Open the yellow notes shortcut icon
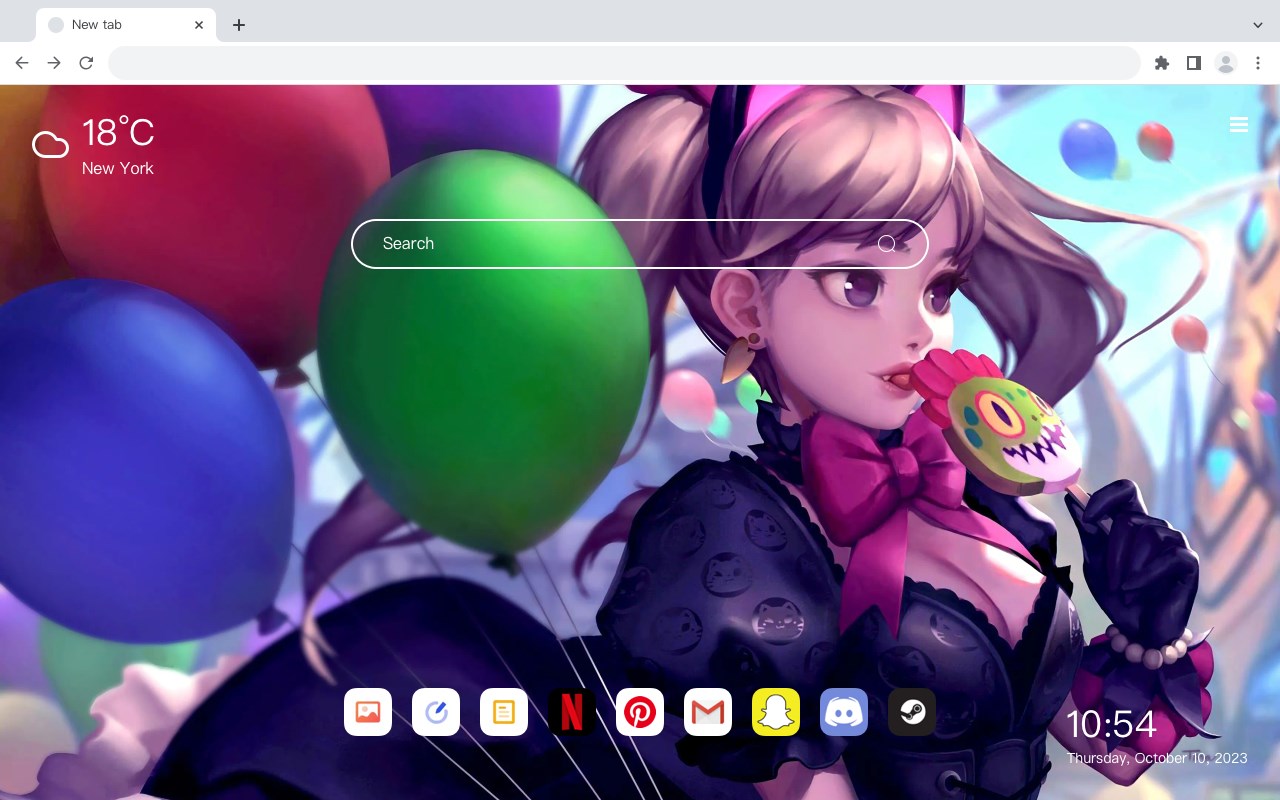This screenshot has width=1280, height=800. 504,712
